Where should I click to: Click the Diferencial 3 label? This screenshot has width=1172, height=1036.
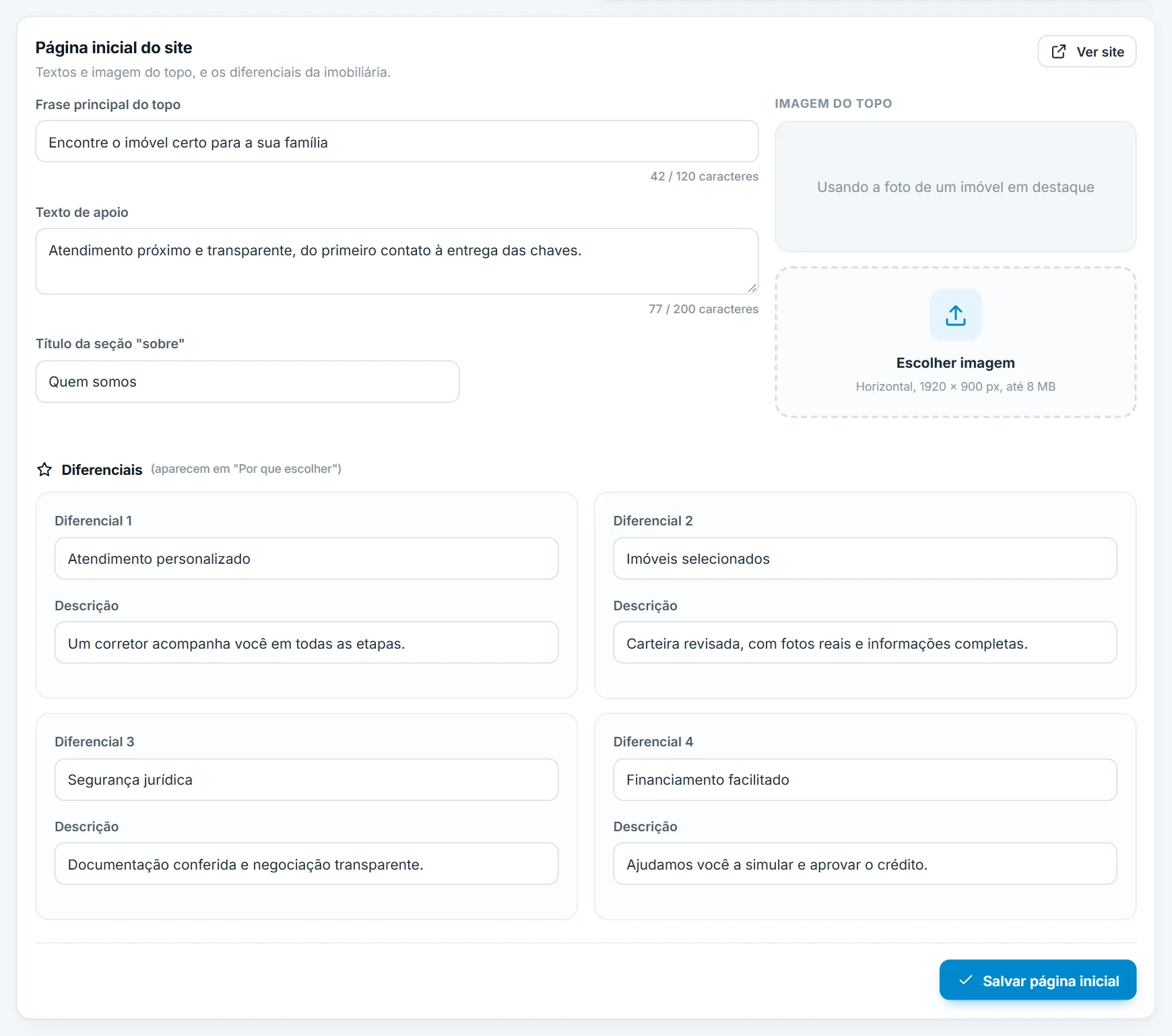coord(94,742)
